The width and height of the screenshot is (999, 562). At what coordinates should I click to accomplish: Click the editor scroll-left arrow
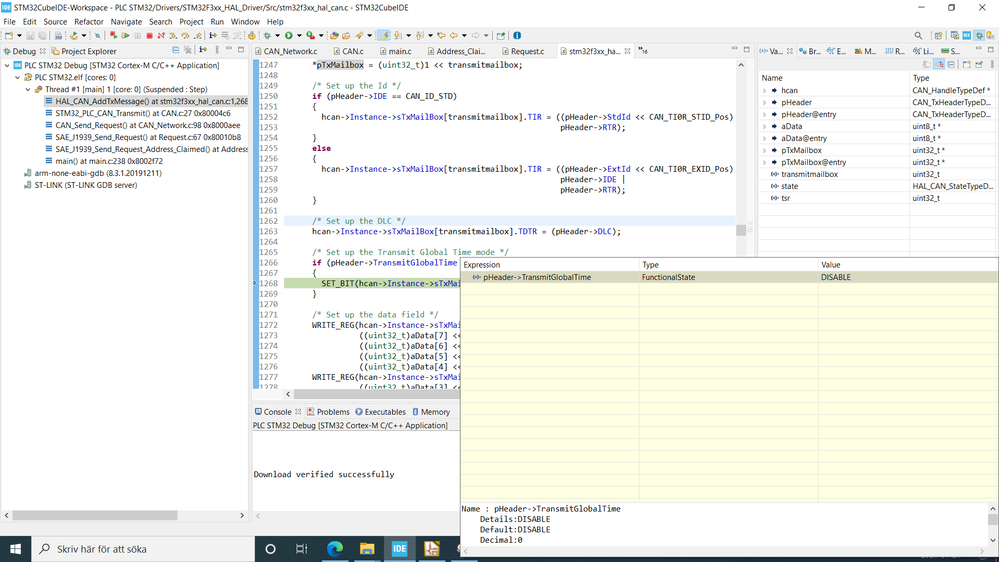[x=288, y=394]
